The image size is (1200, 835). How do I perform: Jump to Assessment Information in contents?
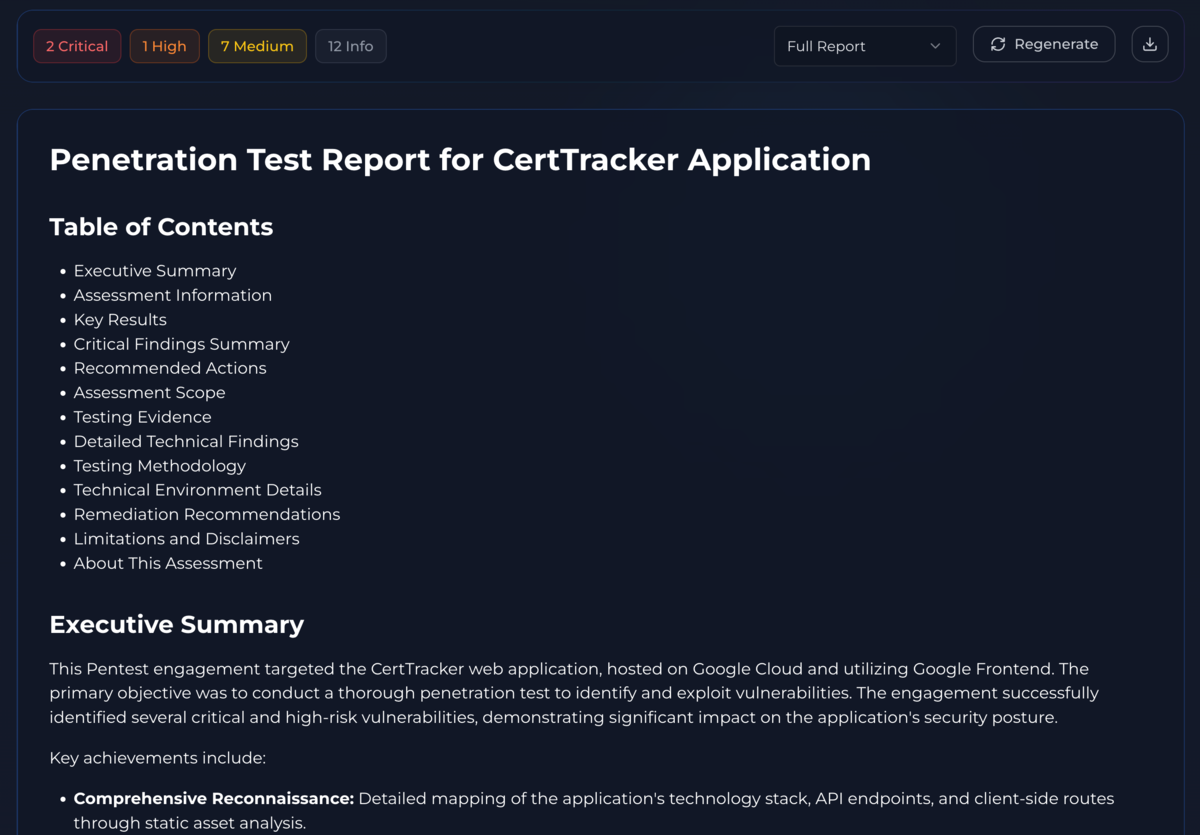click(173, 295)
